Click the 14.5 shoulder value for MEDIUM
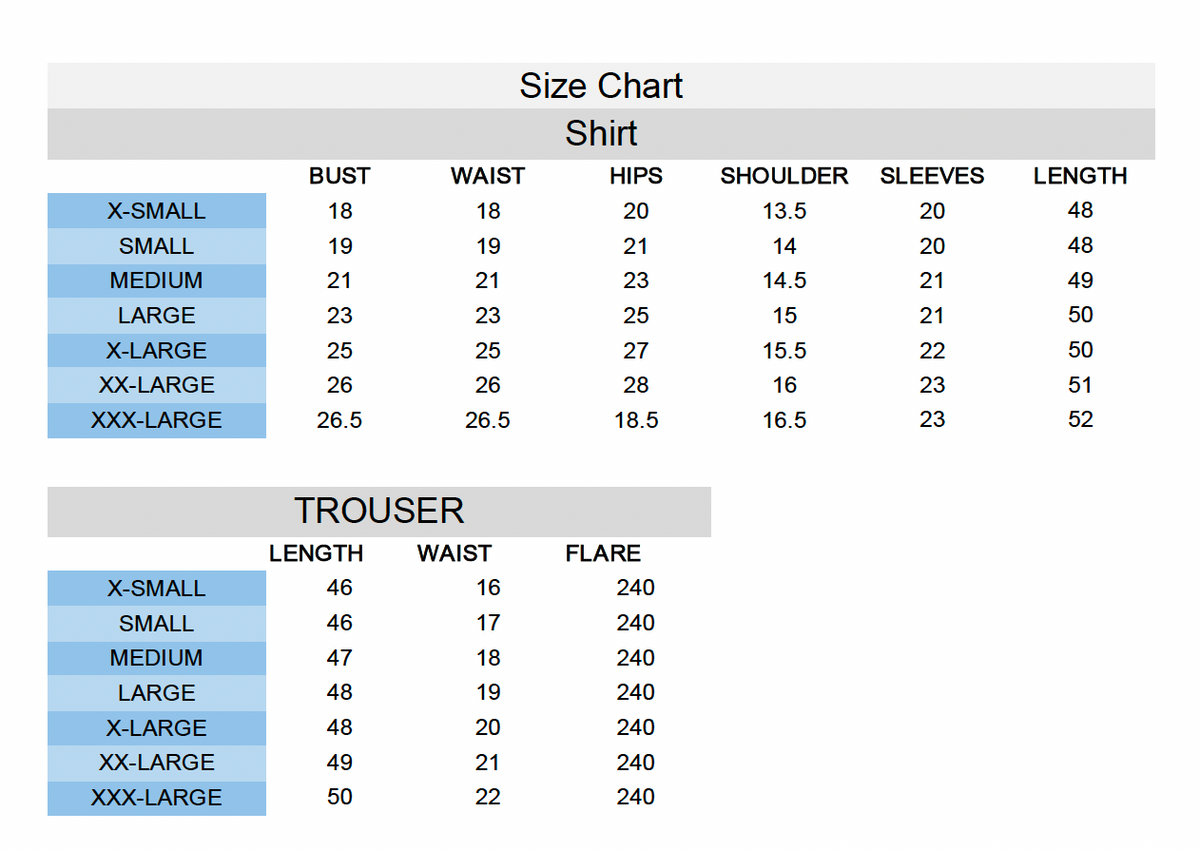The width and height of the screenshot is (1200, 851). pos(784,281)
